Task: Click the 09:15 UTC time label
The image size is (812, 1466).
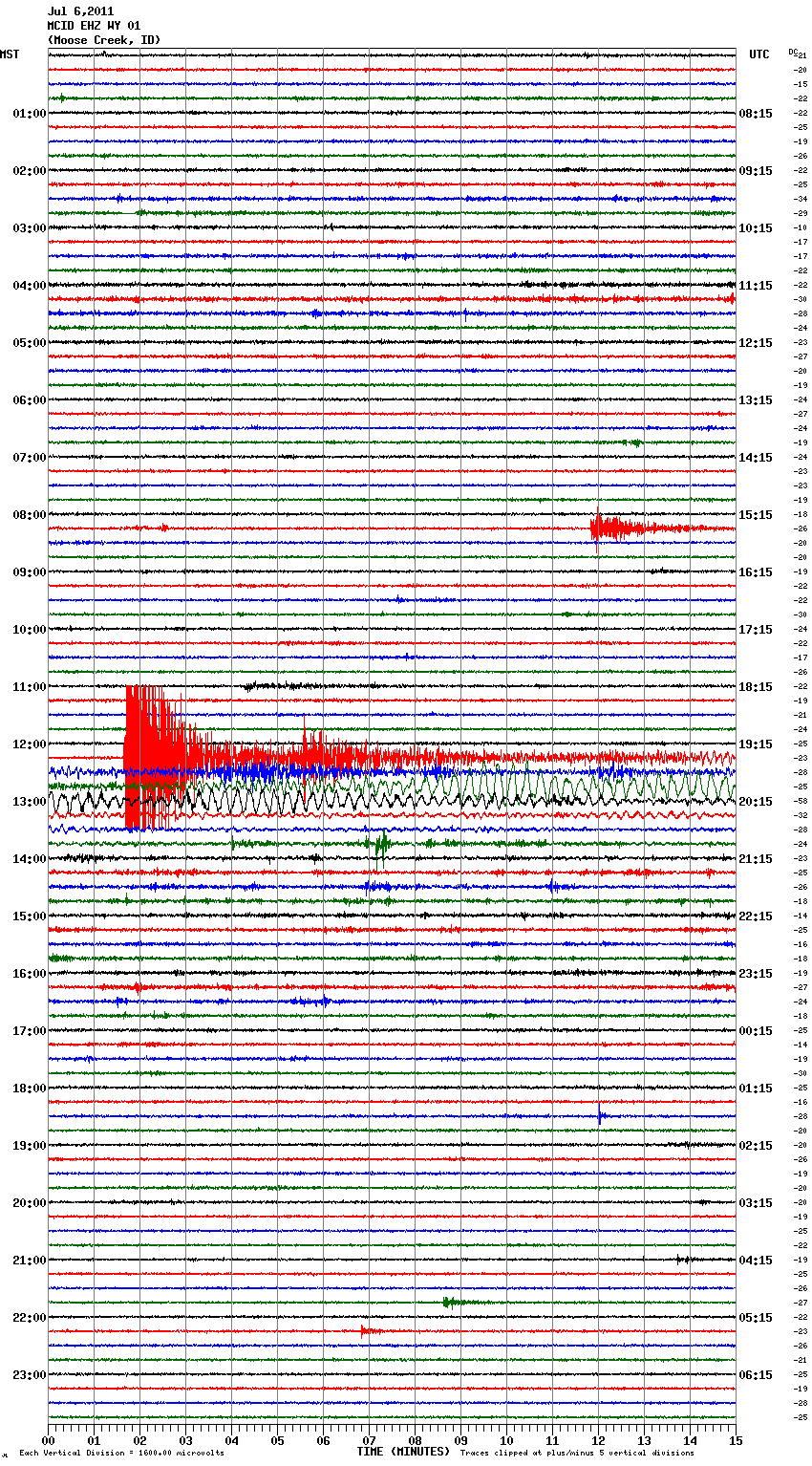Action: pos(756,171)
